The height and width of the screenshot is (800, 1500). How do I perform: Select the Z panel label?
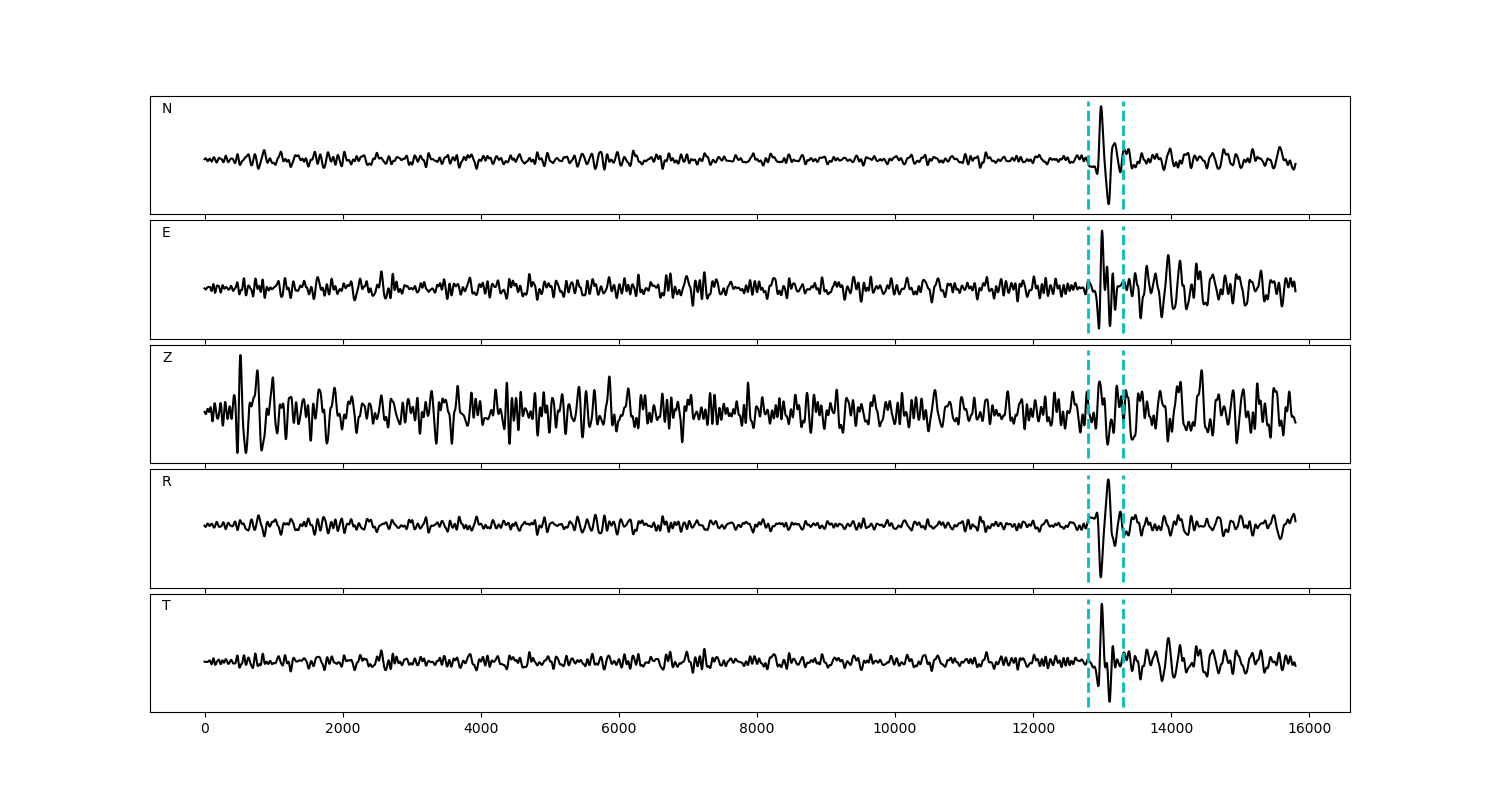pyautogui.click(x=167, y=358)
